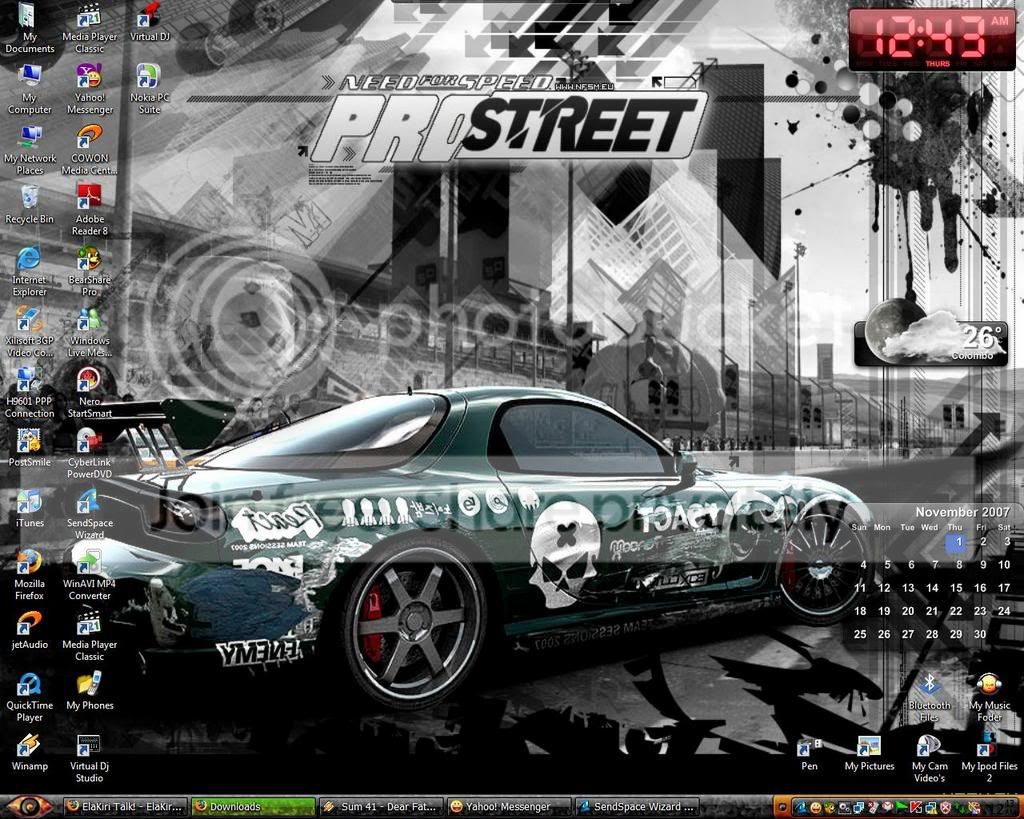Switch to Downloads taskbar button
1024x819 pixels.
253,807
